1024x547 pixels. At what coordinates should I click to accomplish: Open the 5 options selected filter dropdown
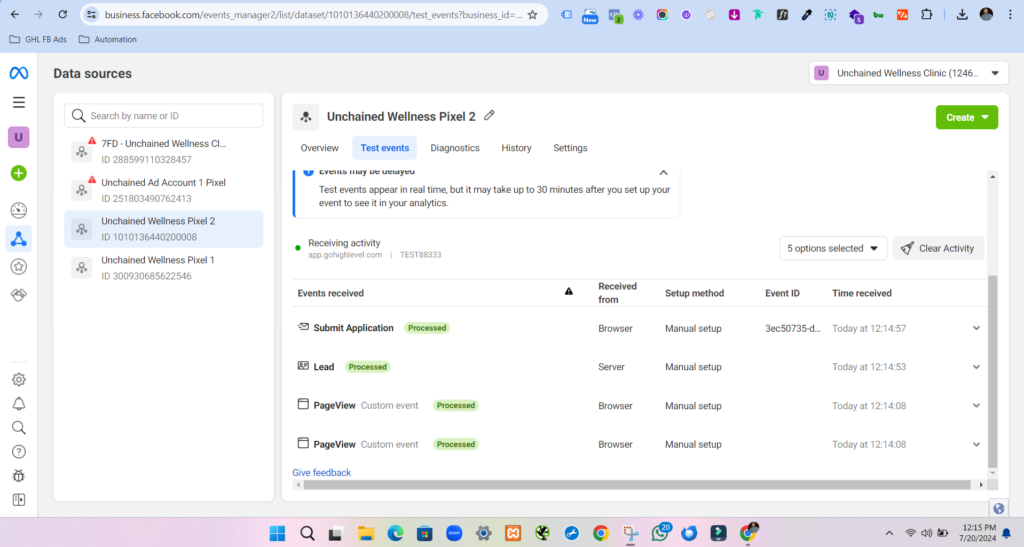point(833,248)
